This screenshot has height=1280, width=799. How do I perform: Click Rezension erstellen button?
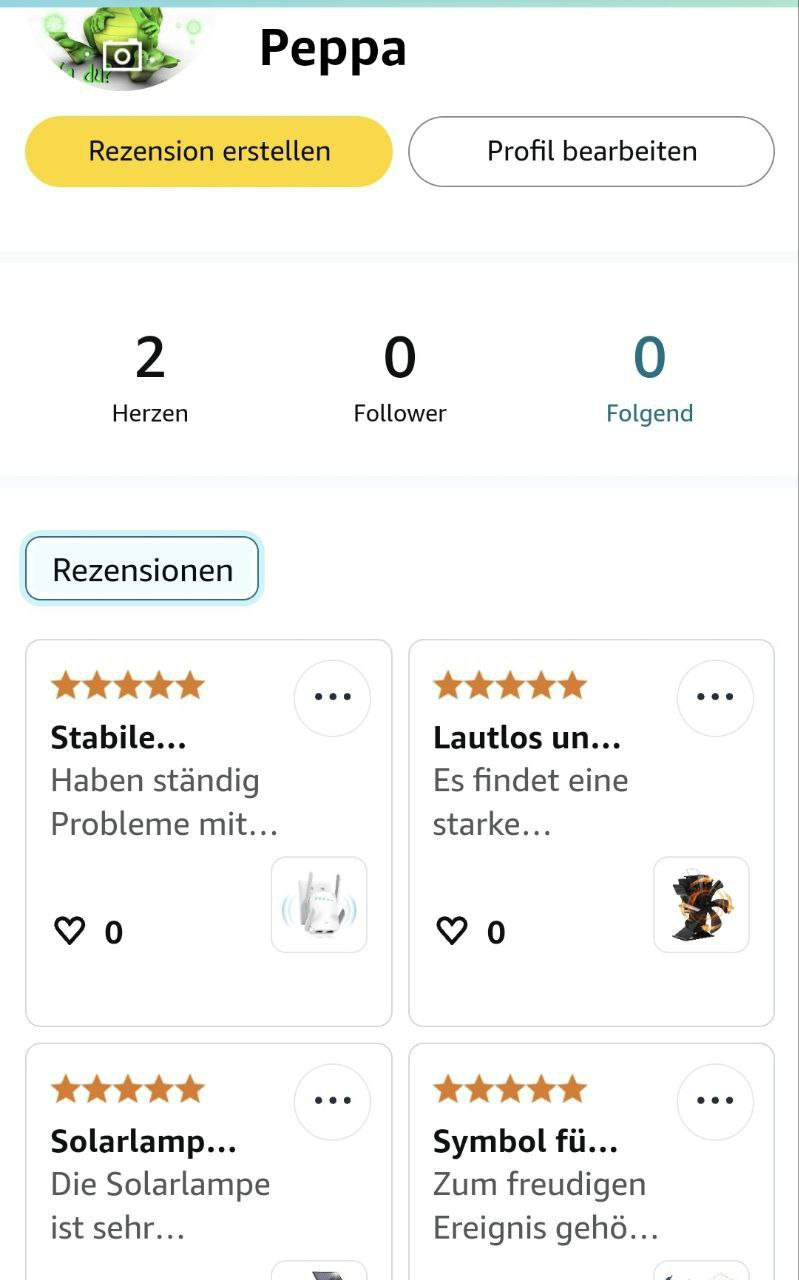(209, 151)
